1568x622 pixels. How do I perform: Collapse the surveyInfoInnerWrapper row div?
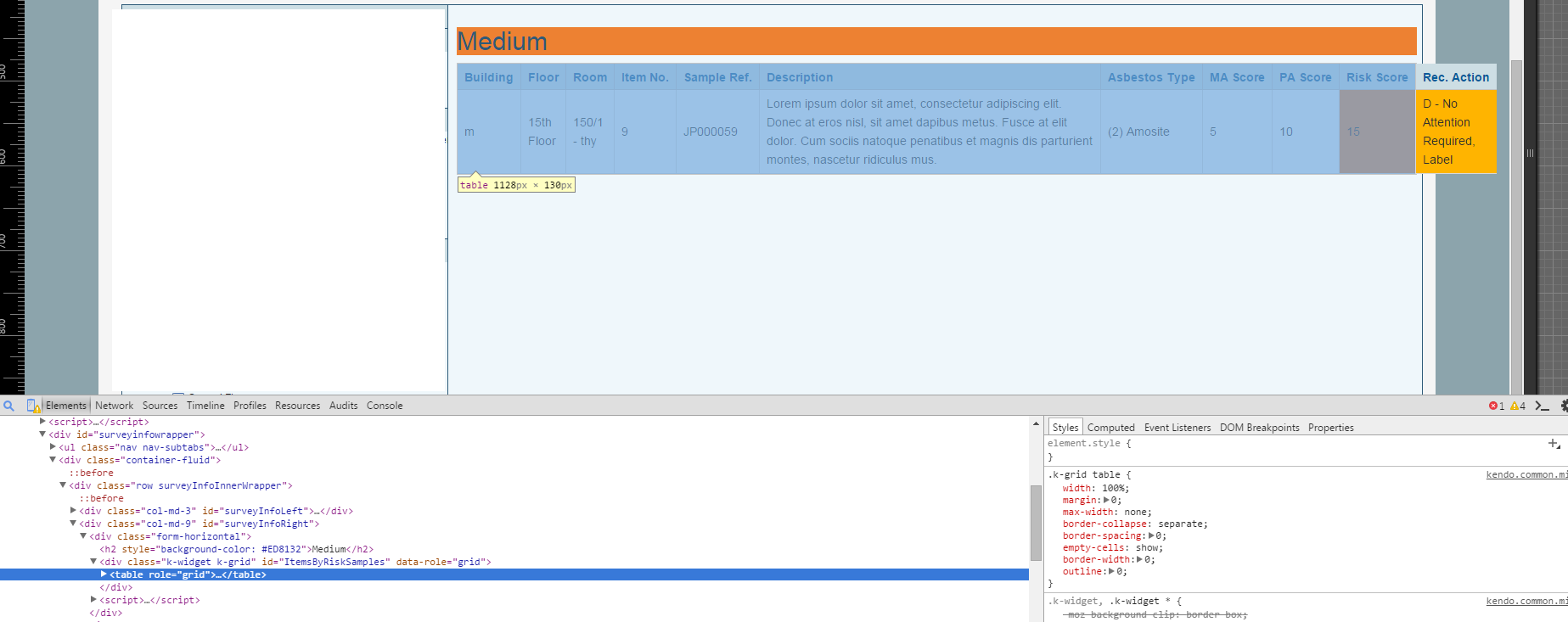click(63, 485)
